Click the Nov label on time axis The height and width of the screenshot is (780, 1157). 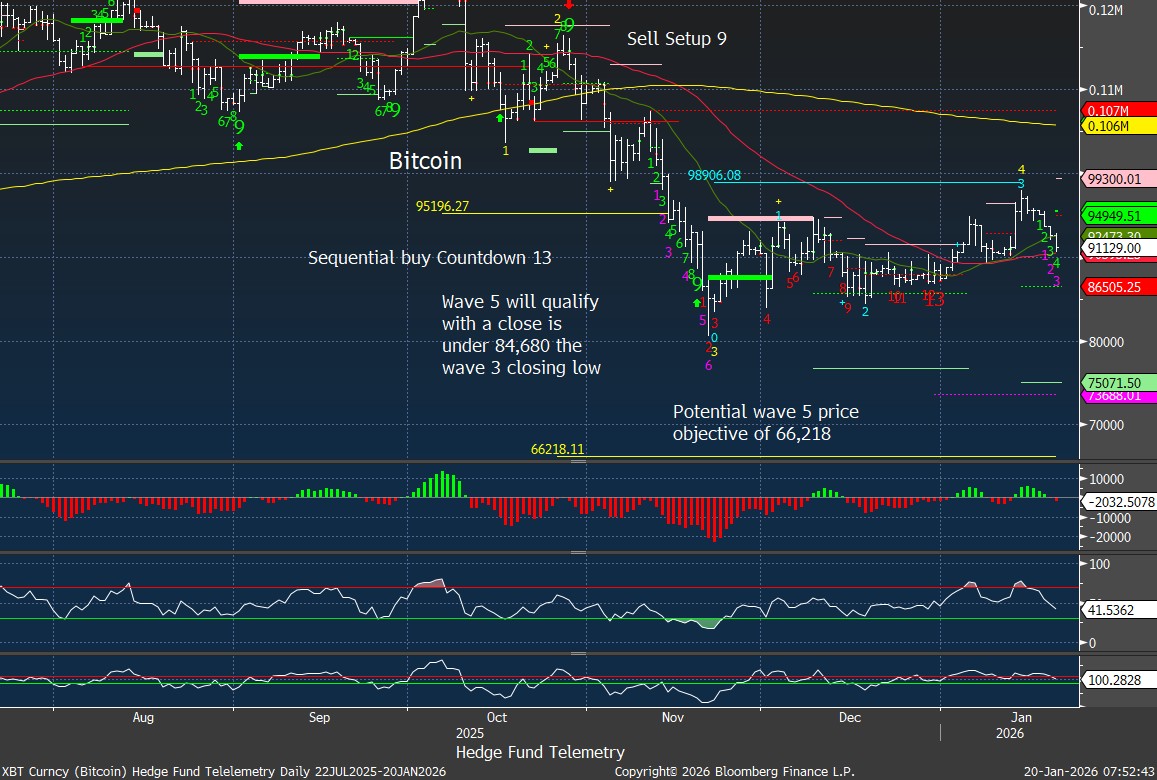click(672, 718)
